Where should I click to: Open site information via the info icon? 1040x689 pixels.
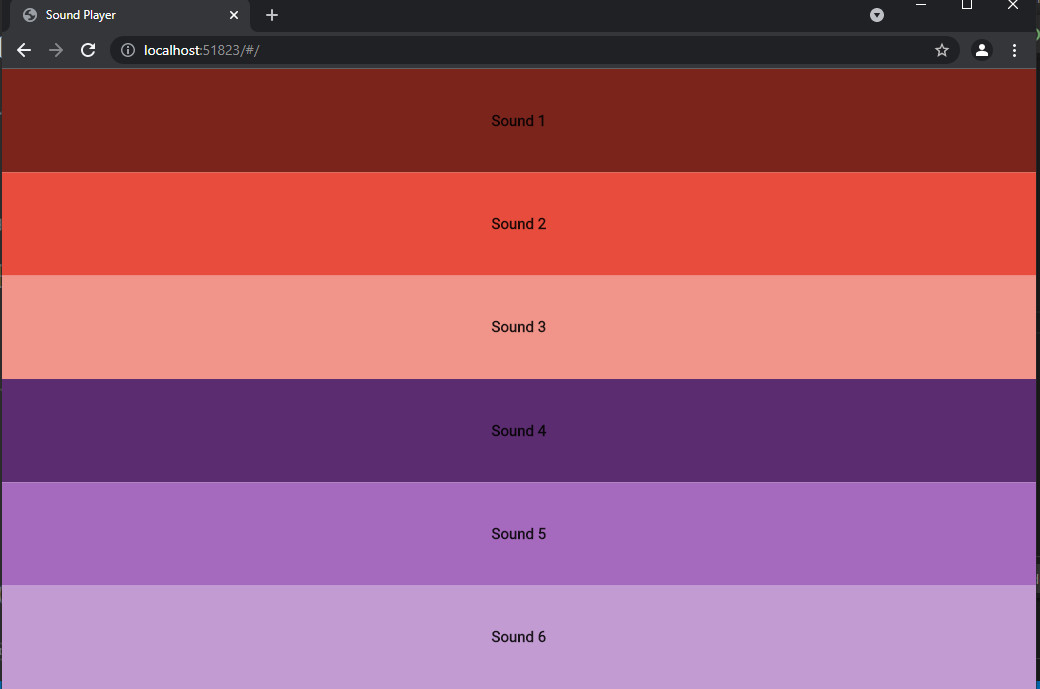[x=126, y=50]
